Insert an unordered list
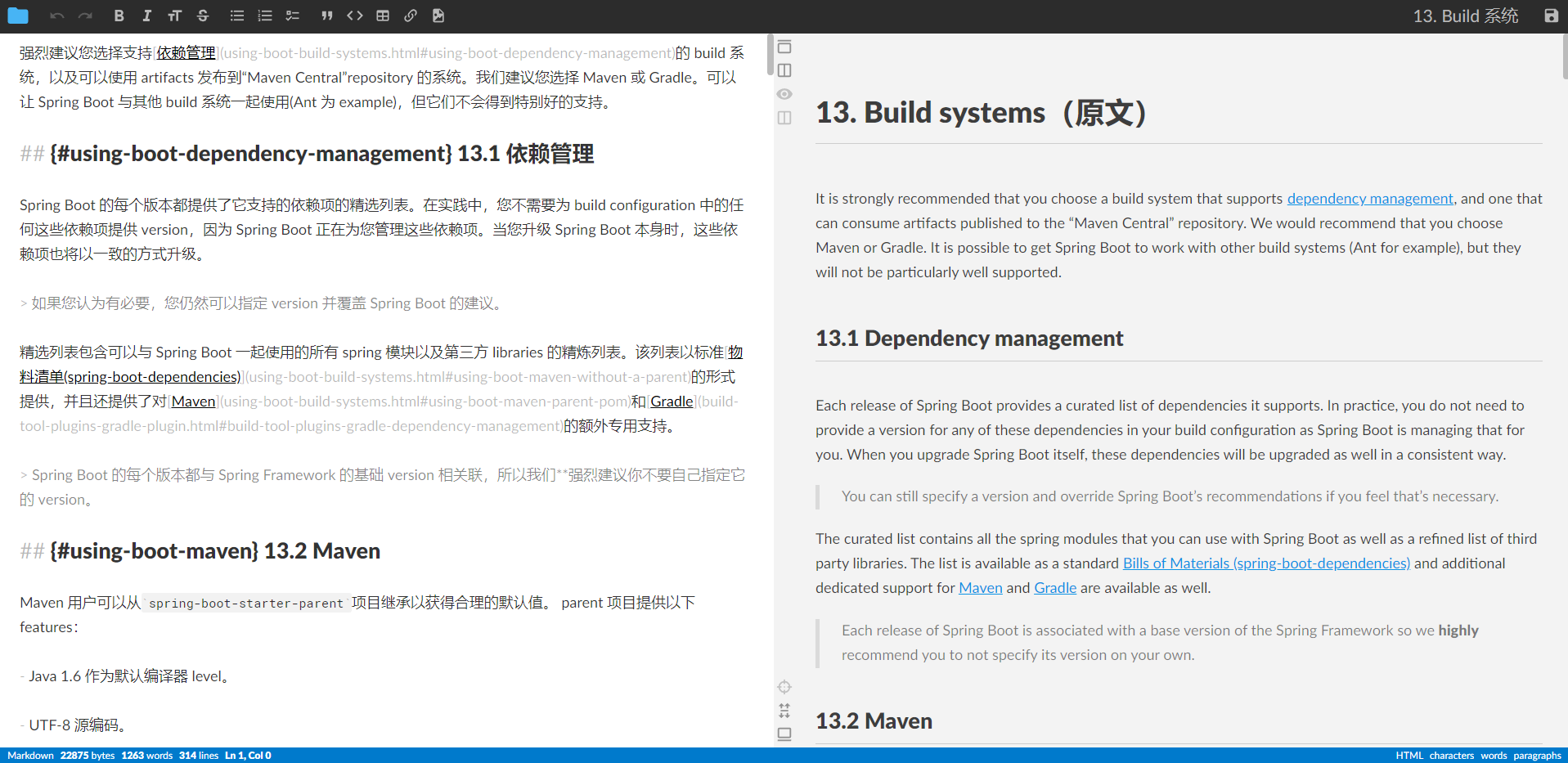 pos(236,16)
